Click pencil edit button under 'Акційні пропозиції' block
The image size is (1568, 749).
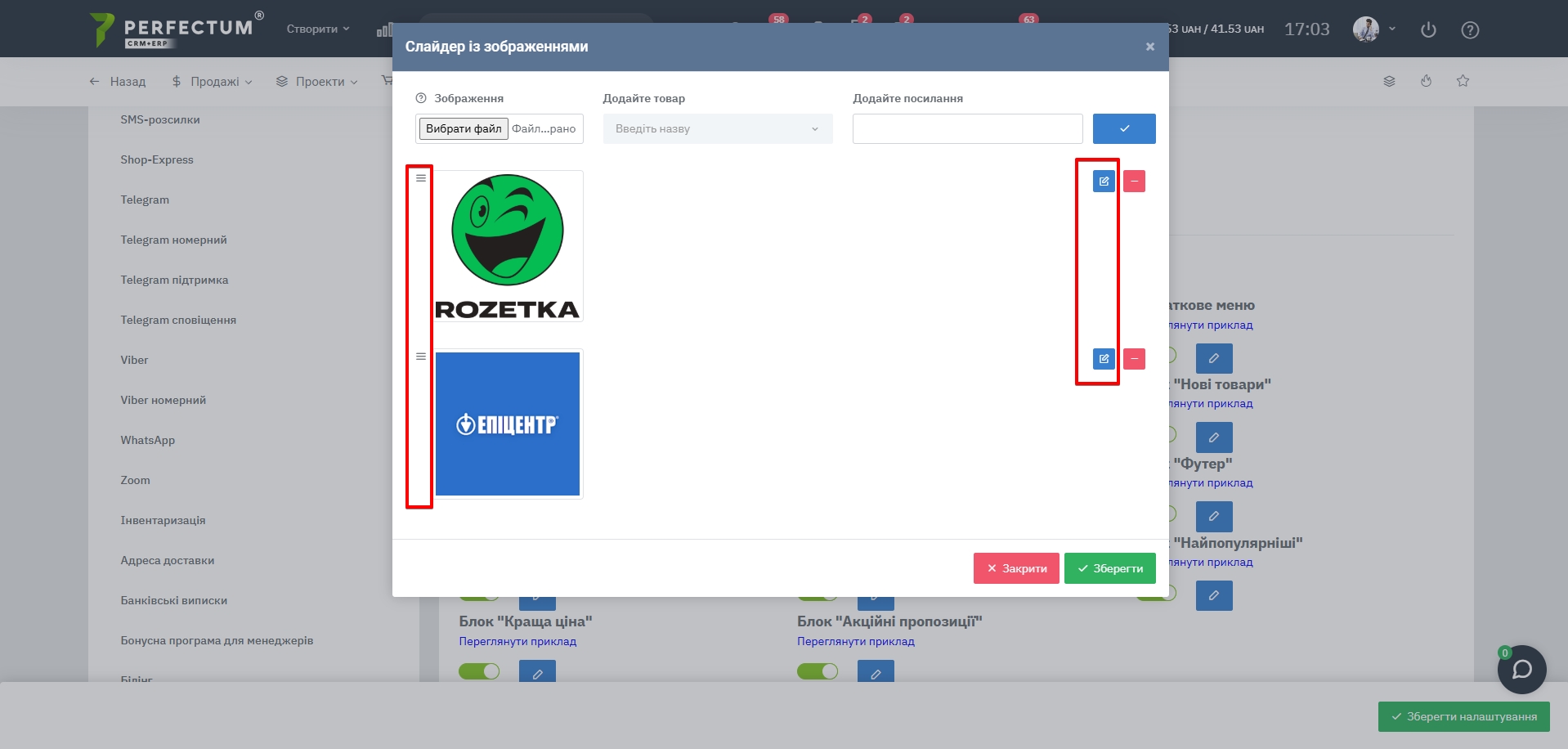[876, 672]
